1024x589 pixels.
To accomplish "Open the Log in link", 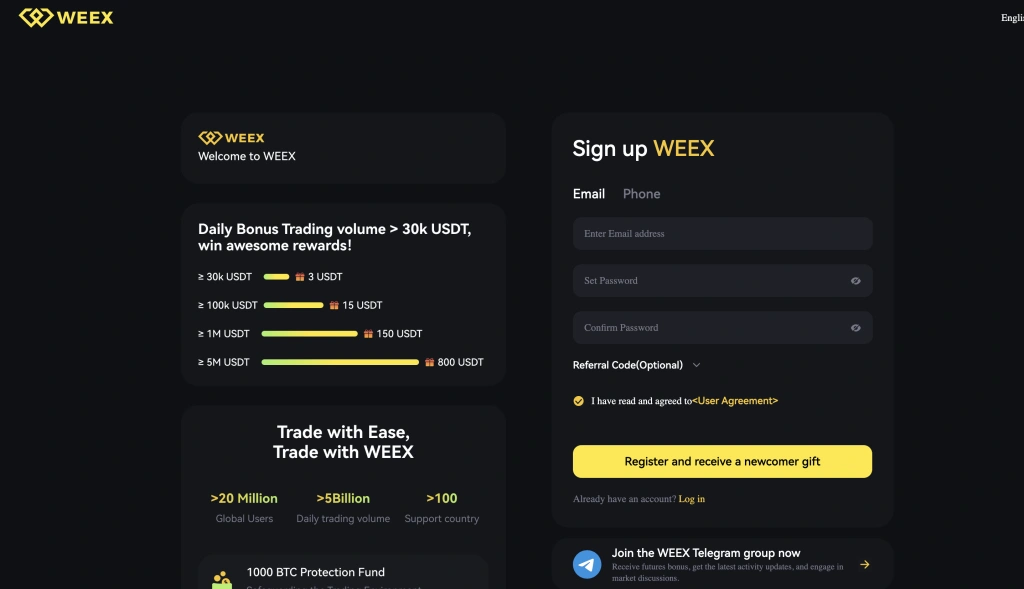I will tap(692, 499).
